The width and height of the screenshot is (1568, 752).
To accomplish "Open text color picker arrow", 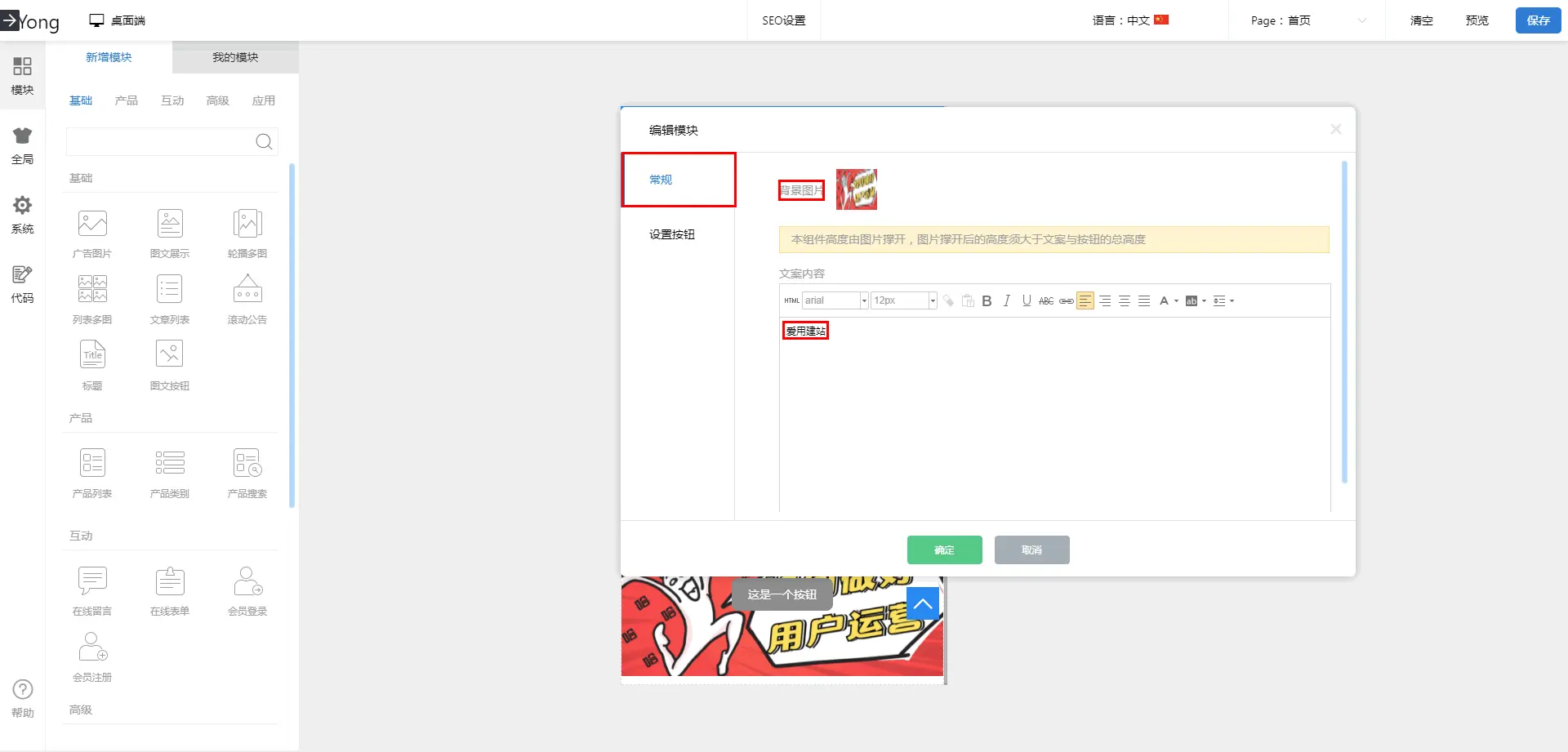I will pos(1176,301).
